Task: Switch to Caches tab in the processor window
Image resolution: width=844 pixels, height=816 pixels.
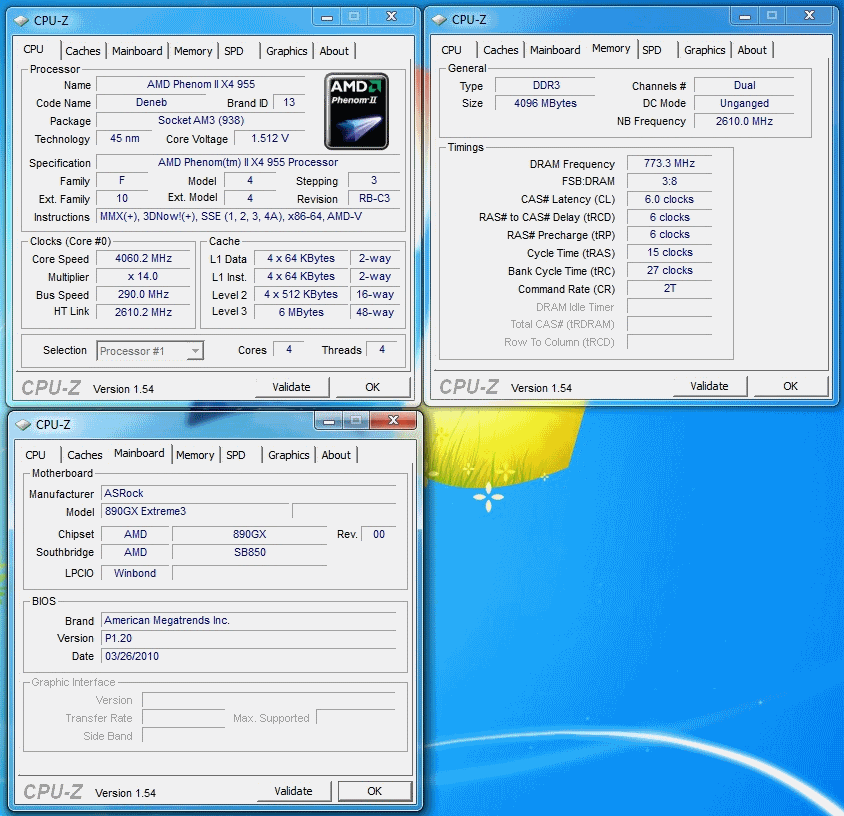Action: [x=83, y=51]
